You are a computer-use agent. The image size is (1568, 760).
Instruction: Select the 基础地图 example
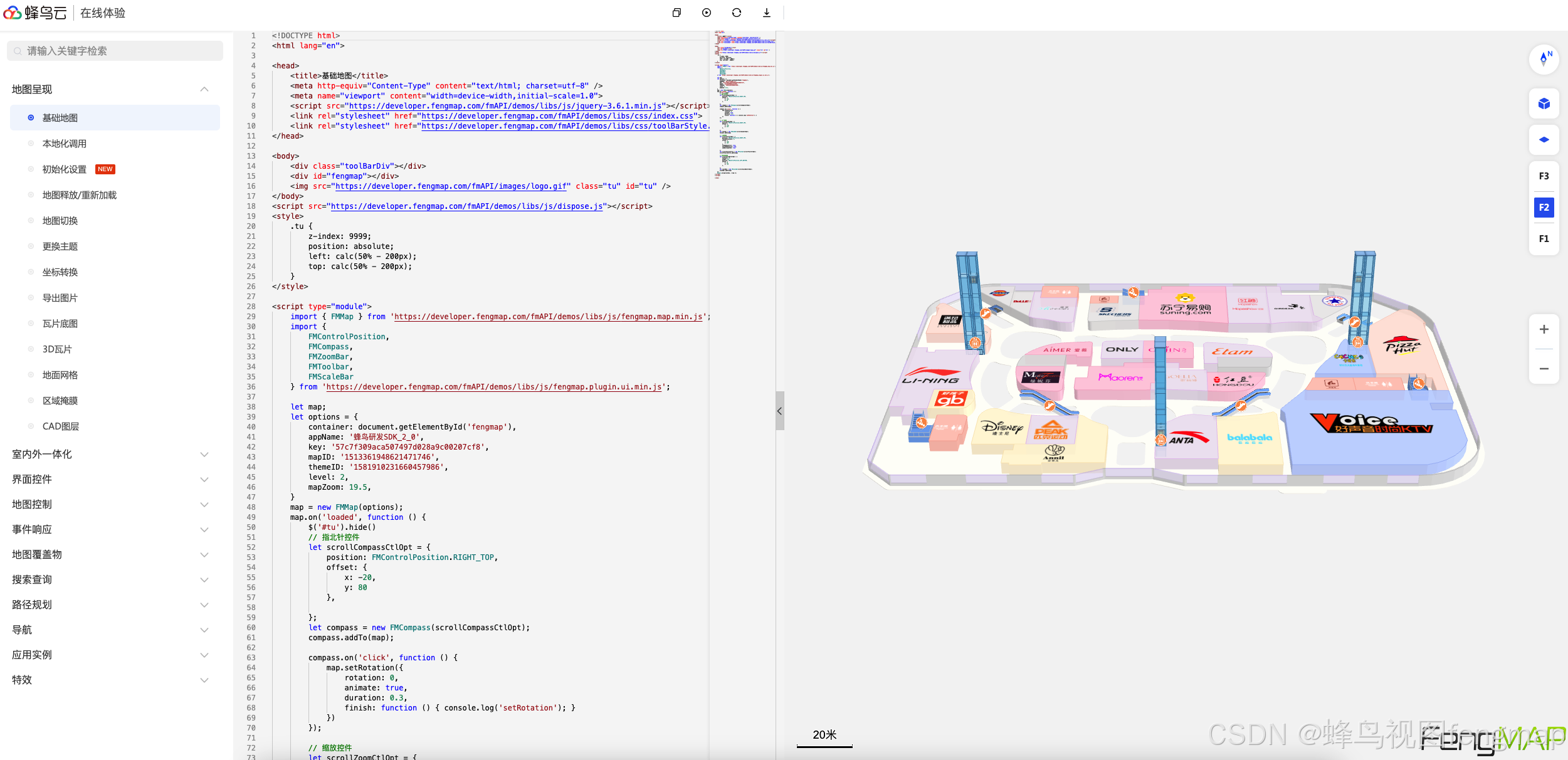115,118
